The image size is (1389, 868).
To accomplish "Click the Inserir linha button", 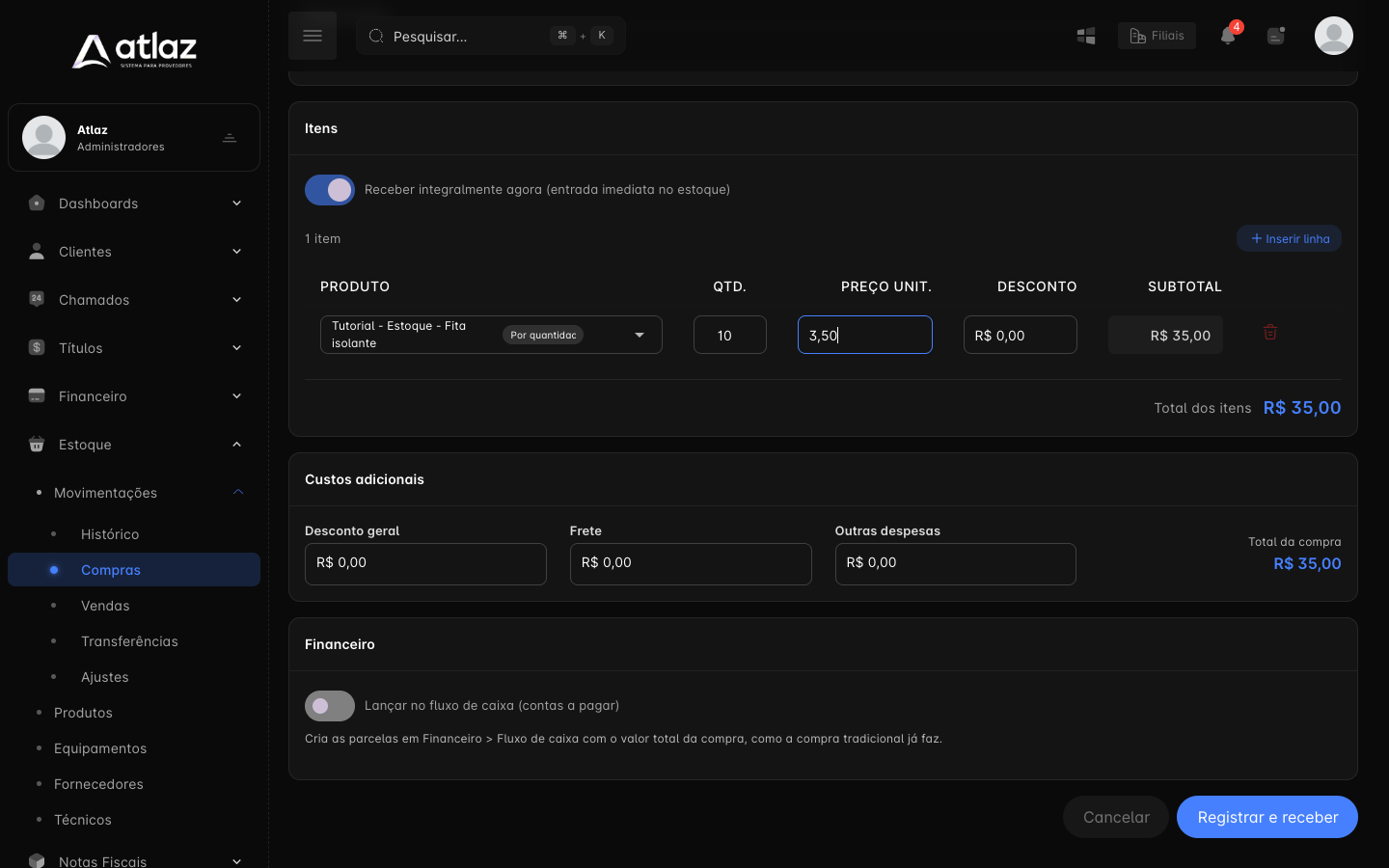I will point(1289,238).
